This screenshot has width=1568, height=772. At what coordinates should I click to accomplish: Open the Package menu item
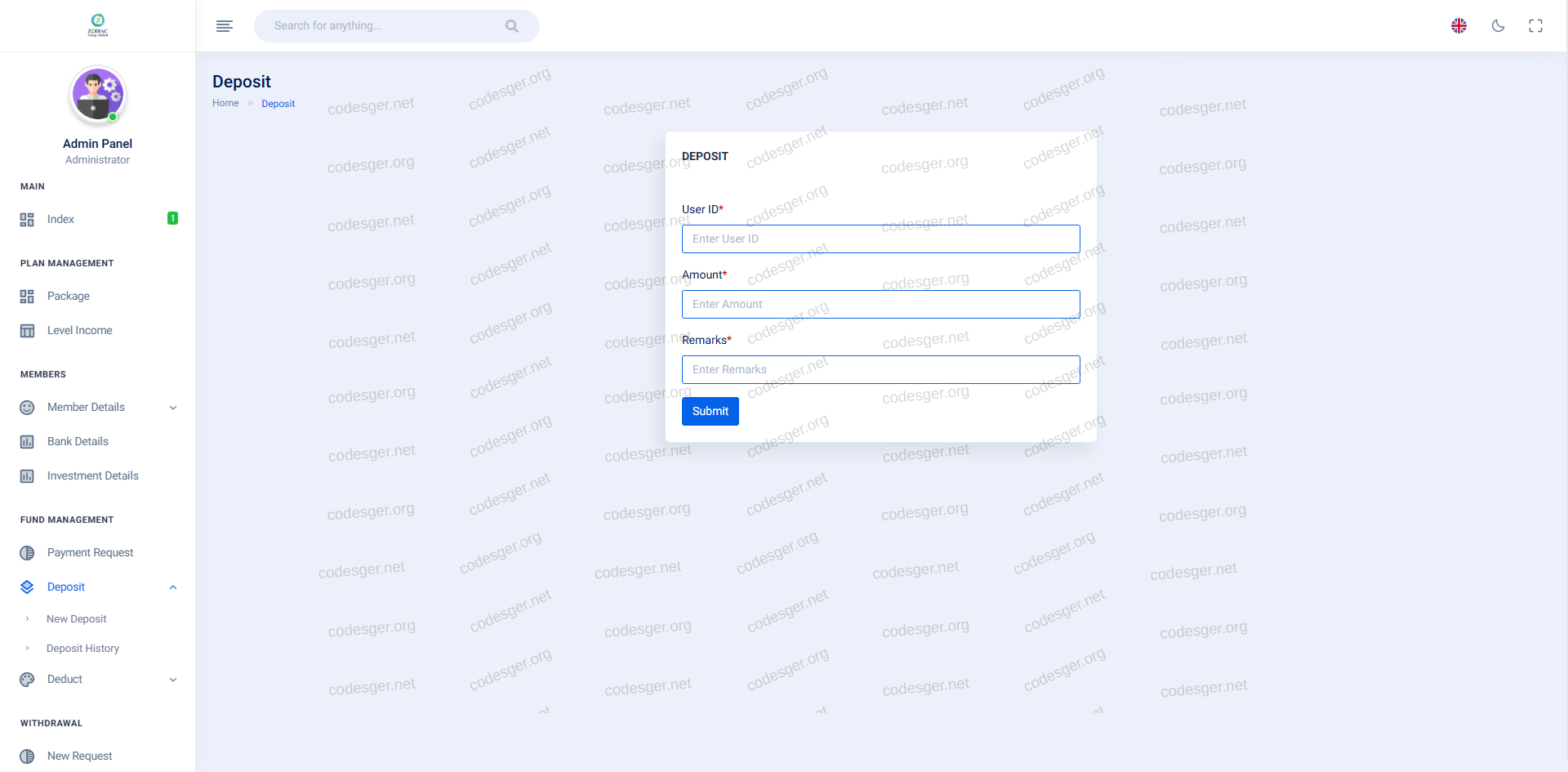[69, 296]
